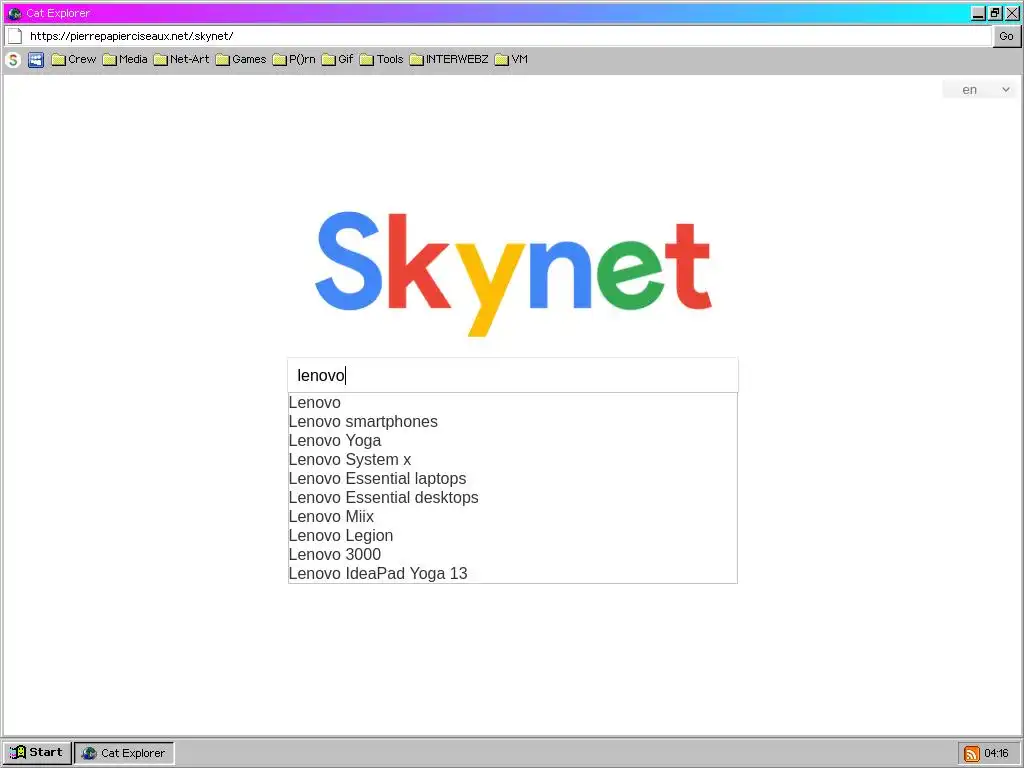Click the 04:16 taskbar clock
Image resolution: width=1024 pixels, height=768 pixels.
point(996,754)
